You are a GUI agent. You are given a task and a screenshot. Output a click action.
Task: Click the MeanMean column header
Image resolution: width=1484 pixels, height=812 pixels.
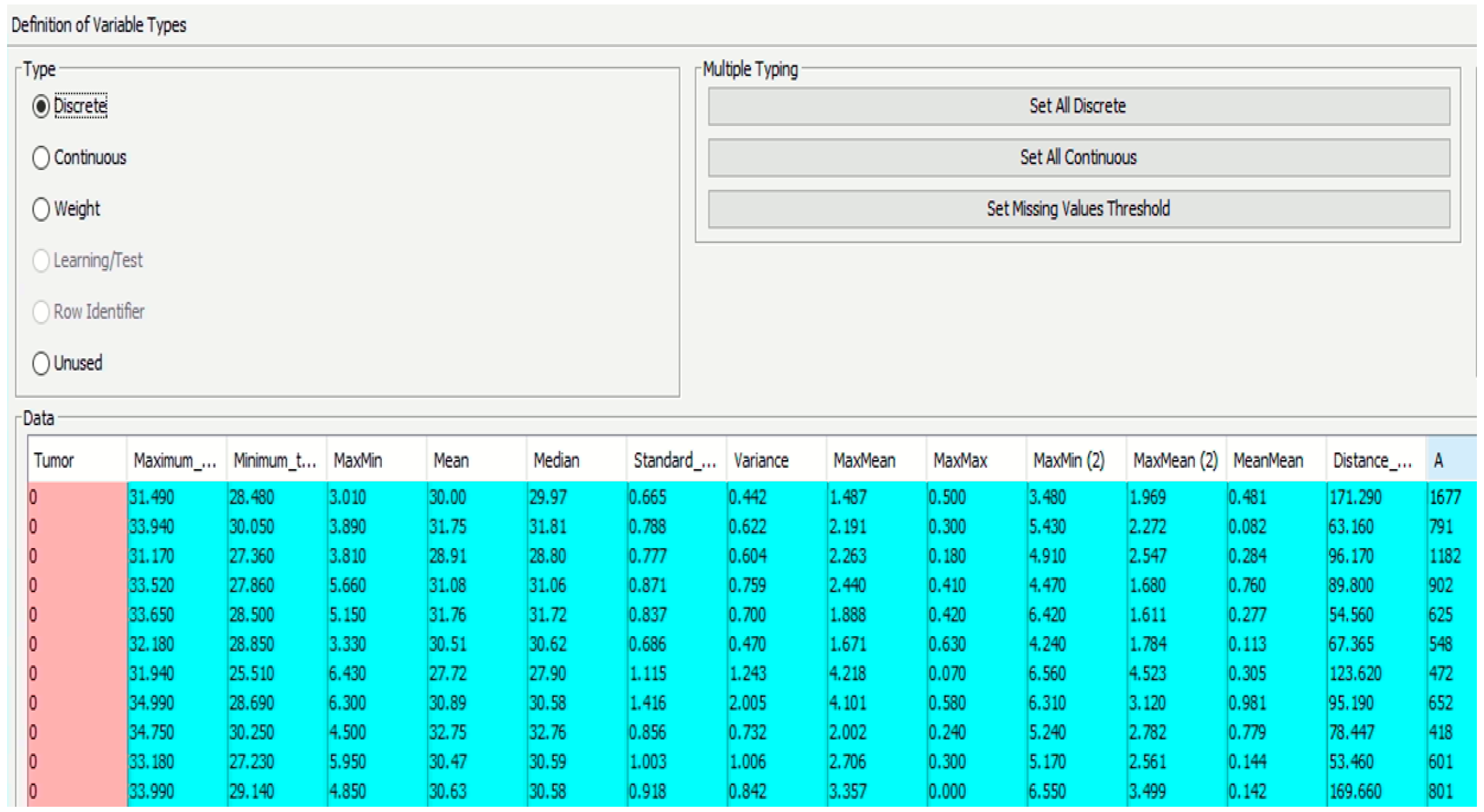(x=1276, y=460)
